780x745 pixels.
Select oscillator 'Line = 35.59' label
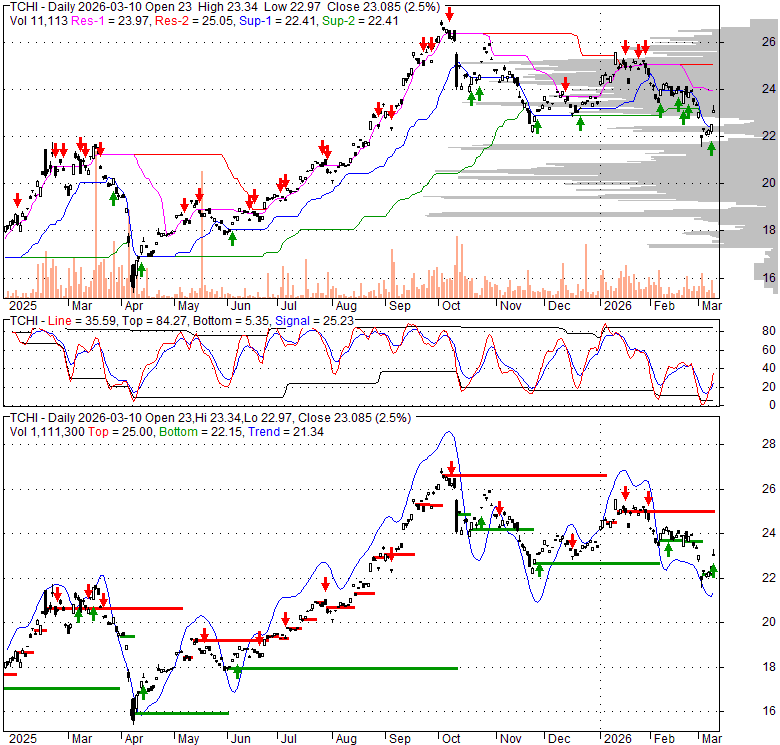click(x=82, y=321)
